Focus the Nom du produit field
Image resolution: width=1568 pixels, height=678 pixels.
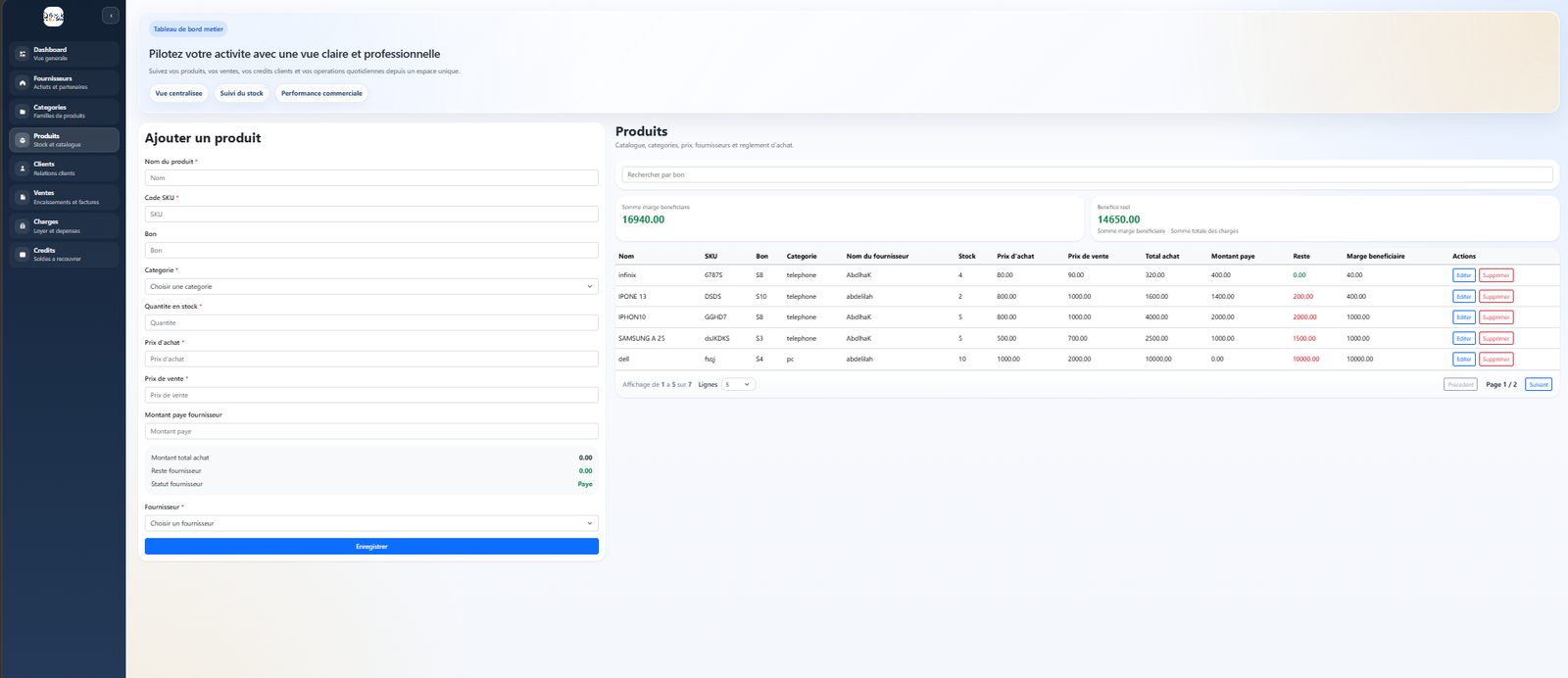click(x=371, y=178)
